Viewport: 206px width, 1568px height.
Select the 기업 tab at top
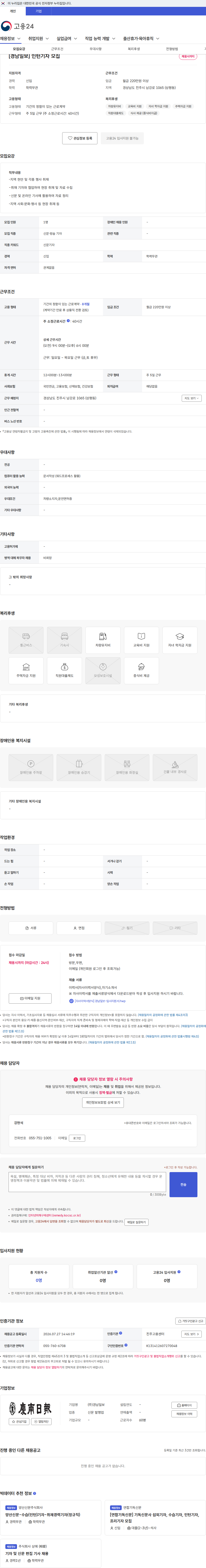pos(38,11)
